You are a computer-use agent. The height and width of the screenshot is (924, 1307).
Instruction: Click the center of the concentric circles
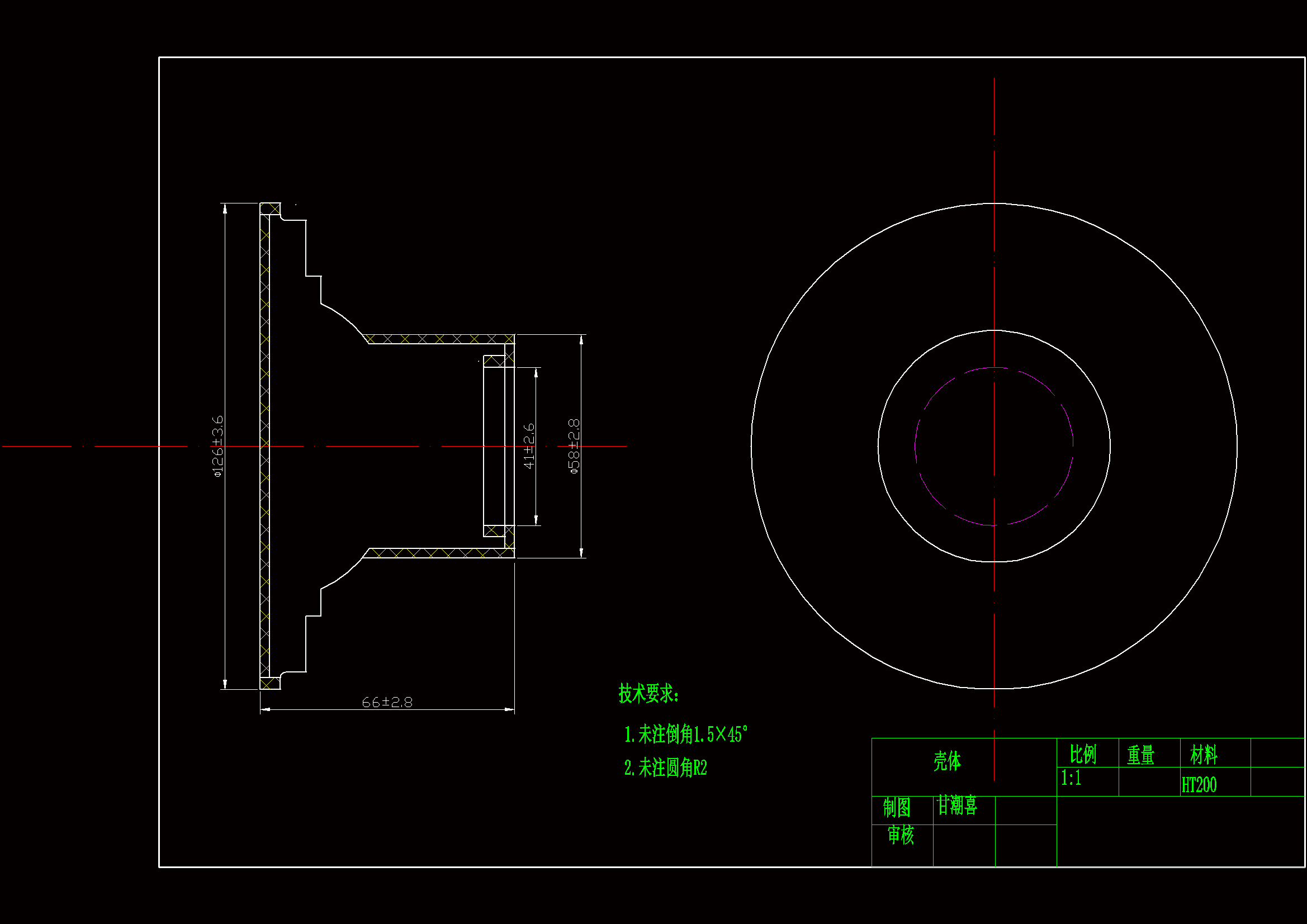994,446
